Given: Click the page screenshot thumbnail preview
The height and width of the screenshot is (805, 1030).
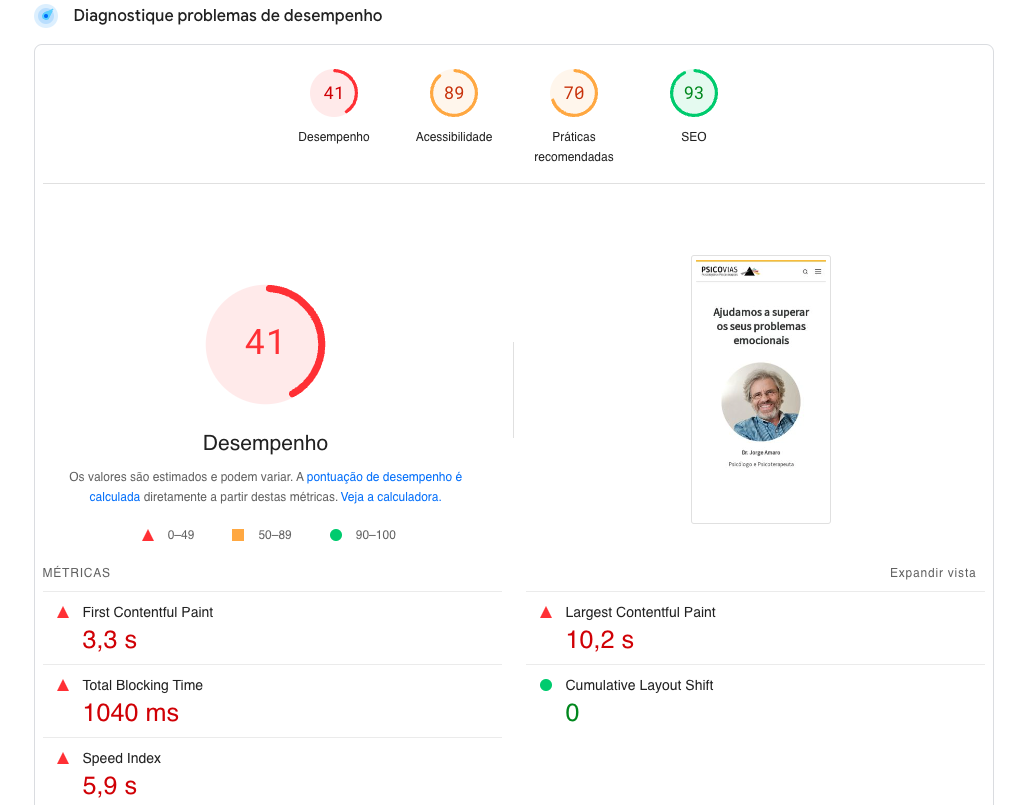Looking at the screenshot, I should pyautogui.click(x=761, y=389).
